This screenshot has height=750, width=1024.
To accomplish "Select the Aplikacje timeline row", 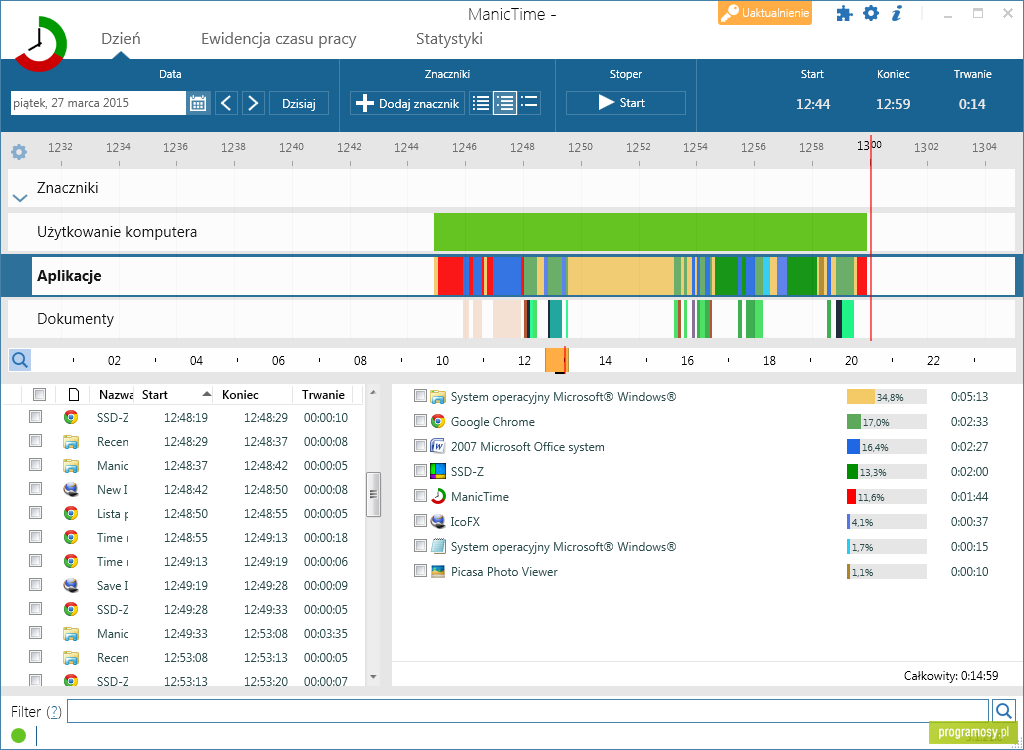I will click(x=511, y=276).
